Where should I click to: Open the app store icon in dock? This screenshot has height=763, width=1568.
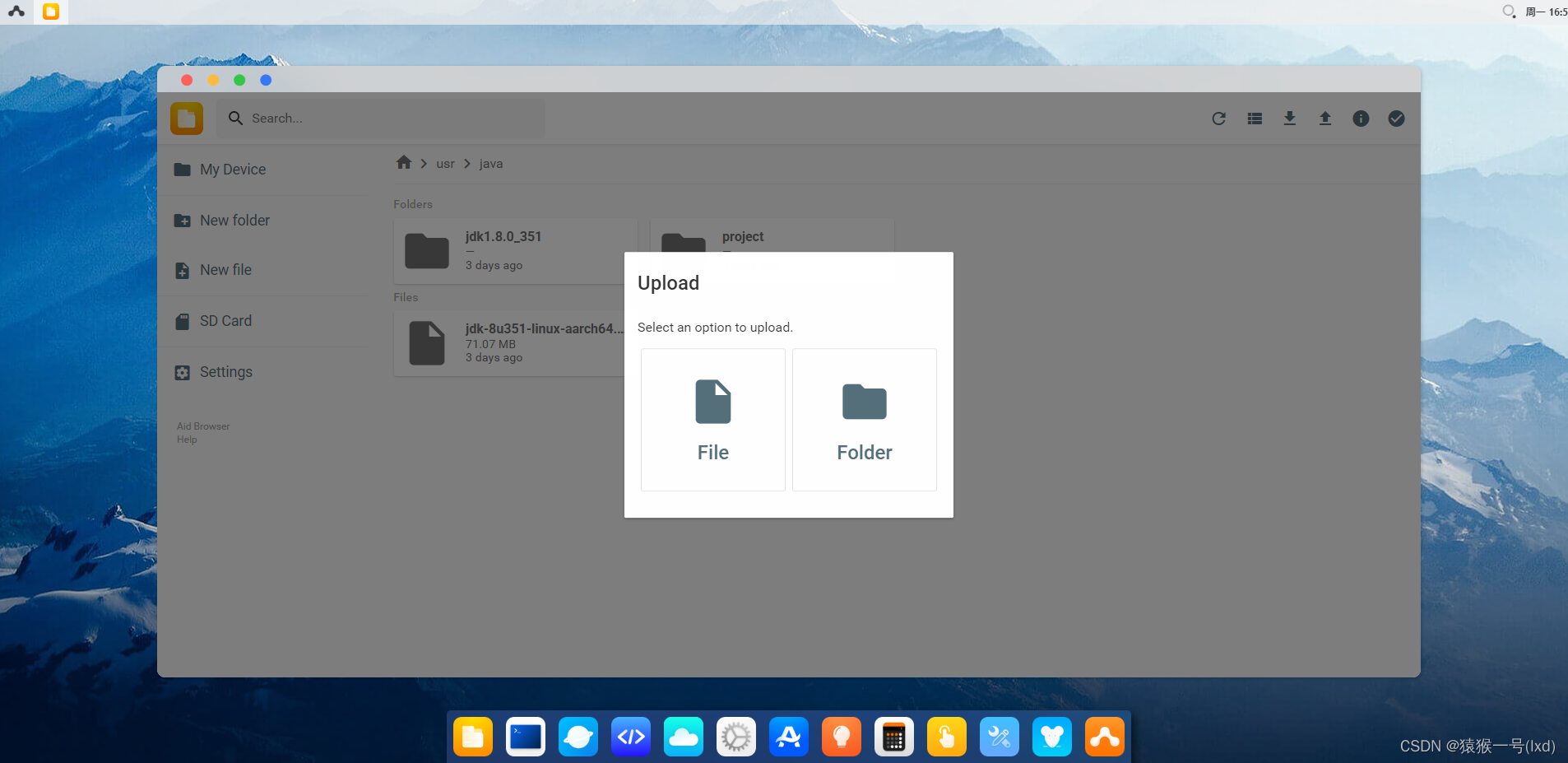pos(789,737)
